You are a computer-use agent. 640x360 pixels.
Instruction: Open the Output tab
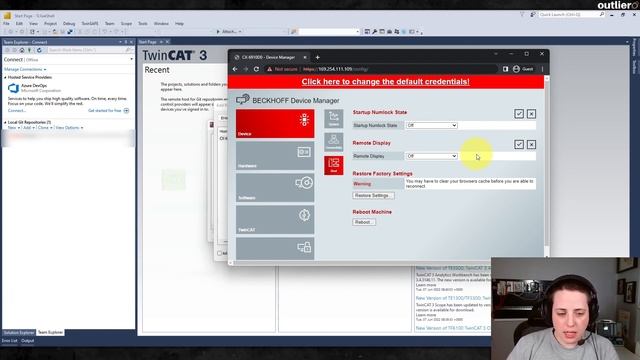click(x=27, y=341)
